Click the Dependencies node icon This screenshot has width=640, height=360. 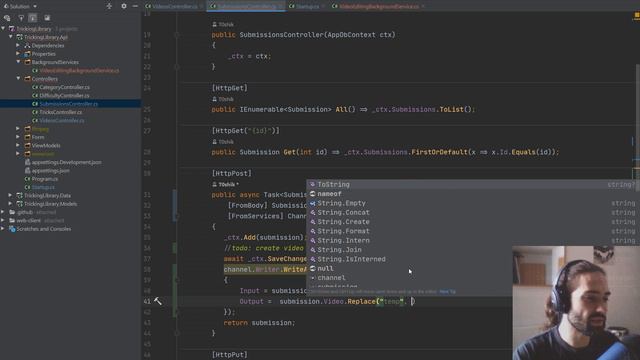click(27, 45)
